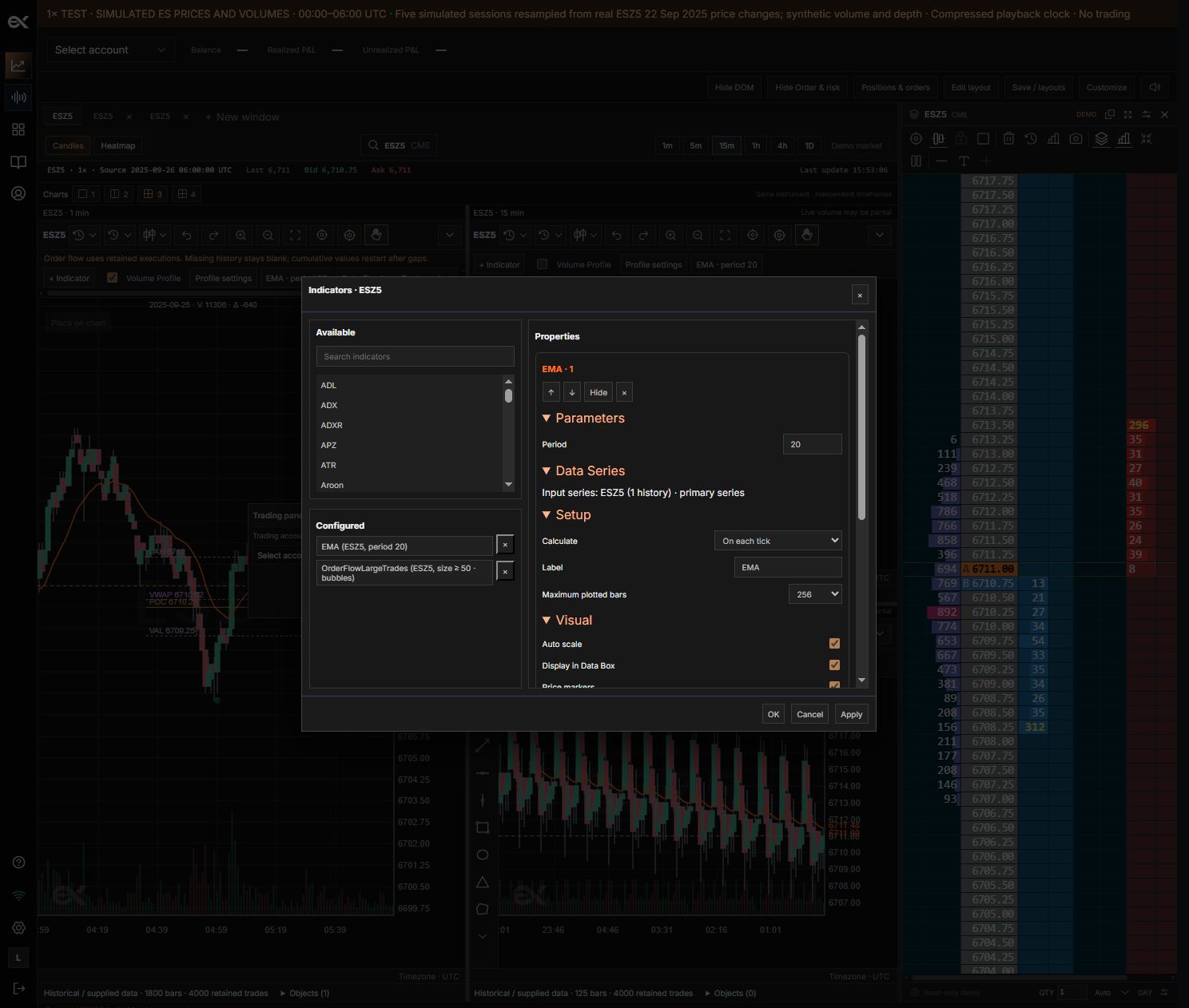Open DOM panel slider settings icon

tap(1147, 114)
